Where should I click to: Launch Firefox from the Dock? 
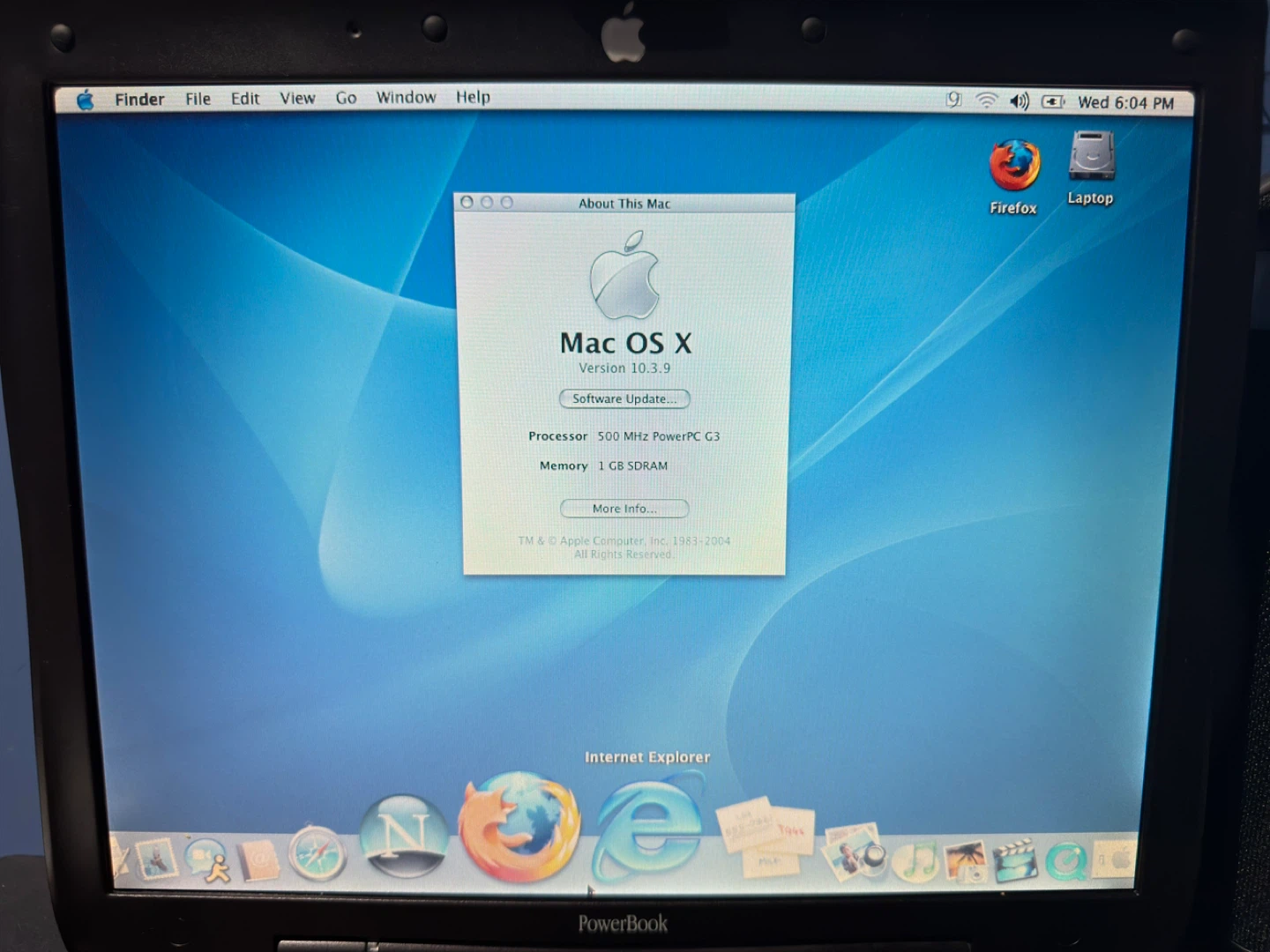click(x=519, y=827)
